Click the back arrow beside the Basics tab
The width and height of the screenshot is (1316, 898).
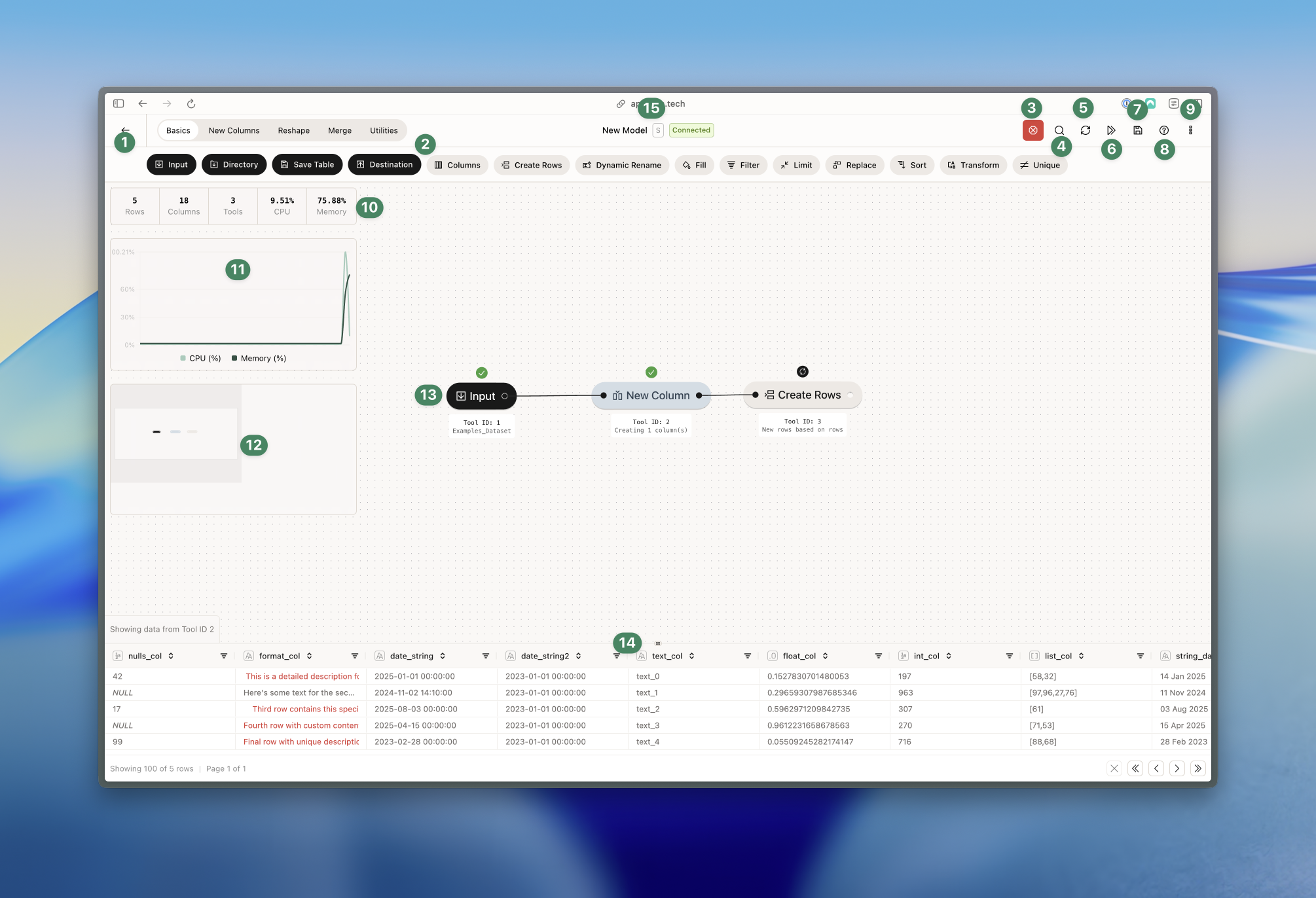(x=125, y=130)
